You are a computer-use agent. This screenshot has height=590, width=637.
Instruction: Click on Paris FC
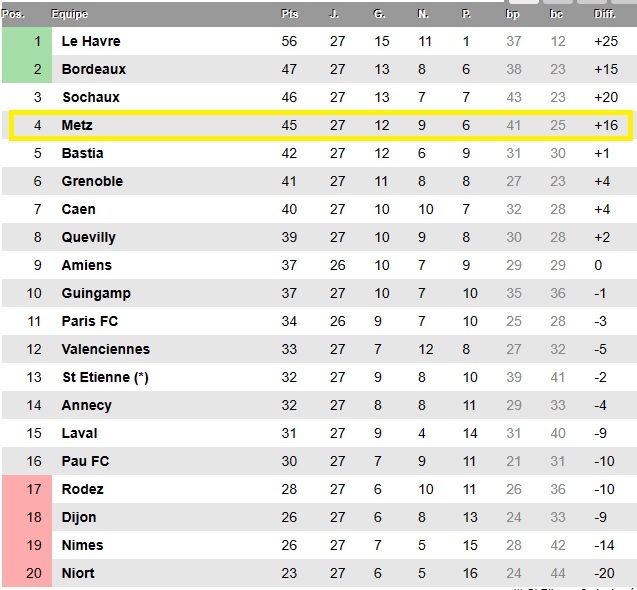pyautogui.click(x=90, y=321)
